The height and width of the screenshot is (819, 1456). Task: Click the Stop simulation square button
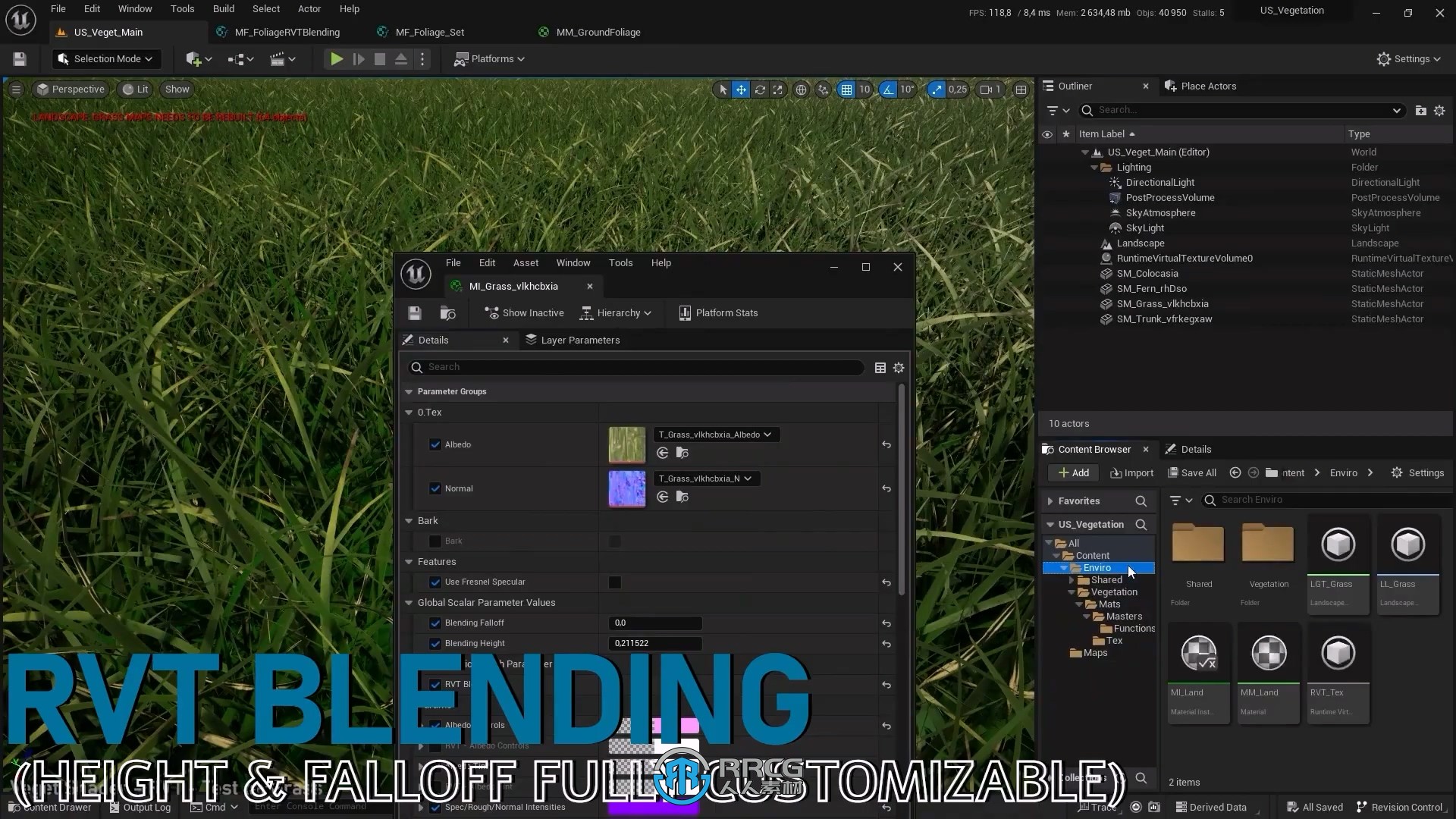tap(380, 59)
